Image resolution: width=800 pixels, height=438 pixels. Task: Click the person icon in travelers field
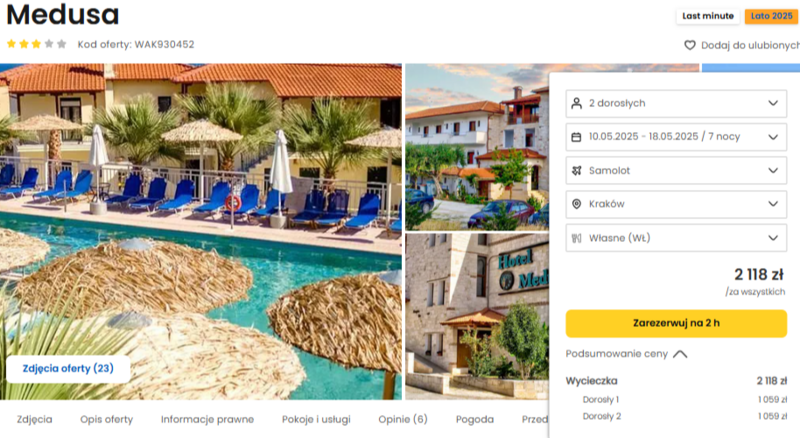[x=577, y=103]
